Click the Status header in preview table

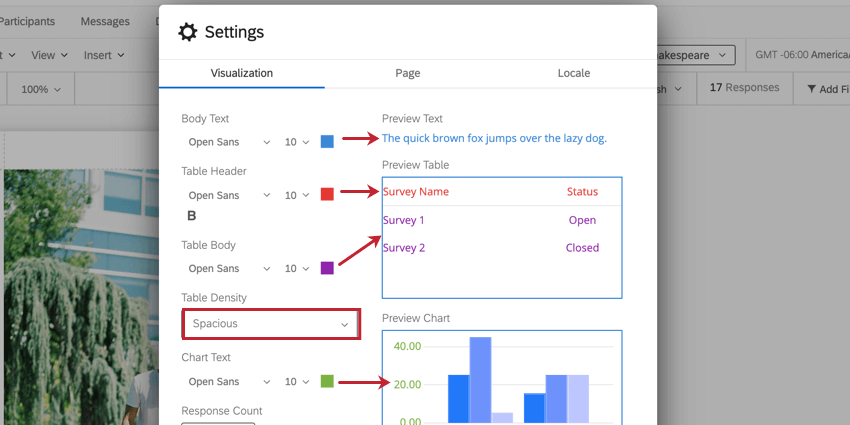coord(582,191)
